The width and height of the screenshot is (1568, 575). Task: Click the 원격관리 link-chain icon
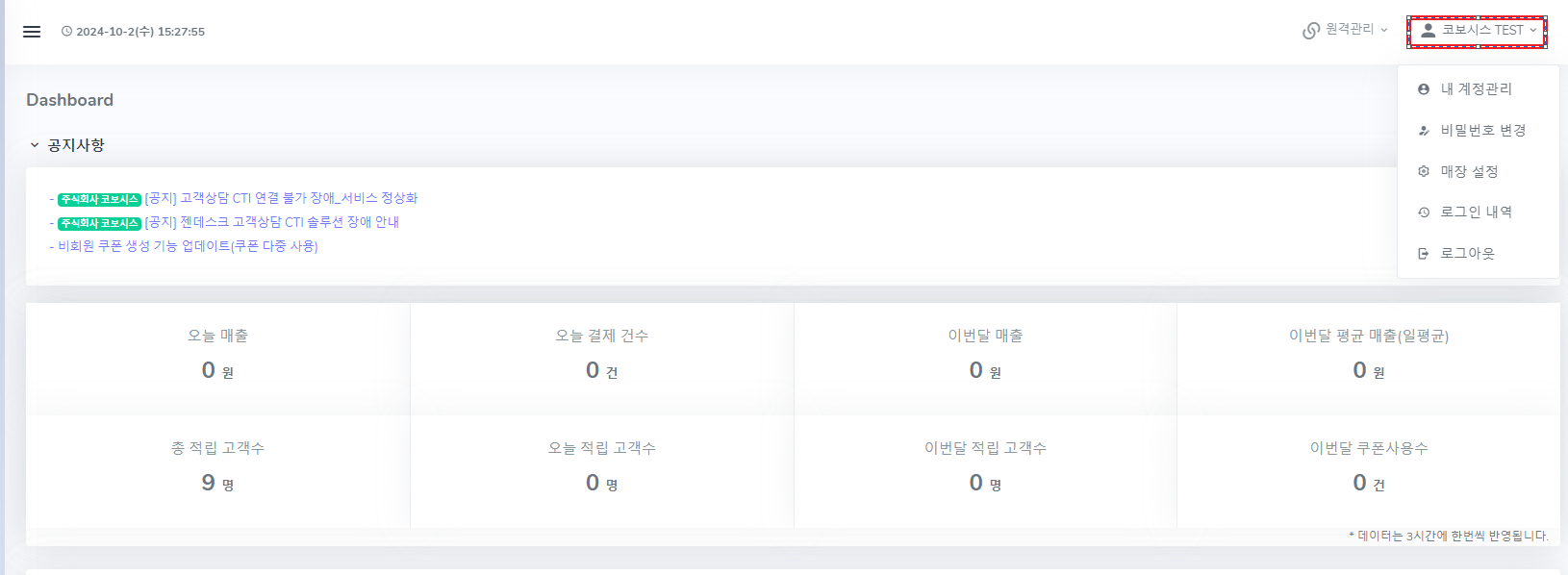tap(1311, 31)
